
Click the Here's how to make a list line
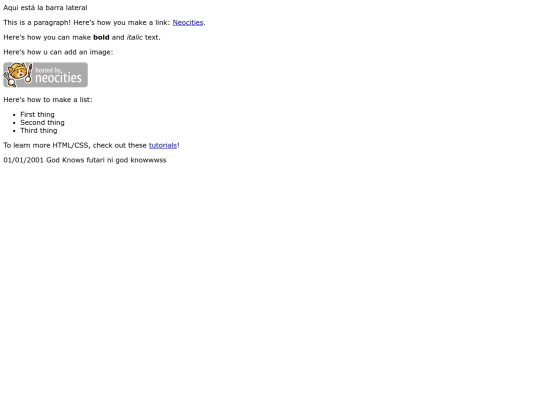click(48, 100)
